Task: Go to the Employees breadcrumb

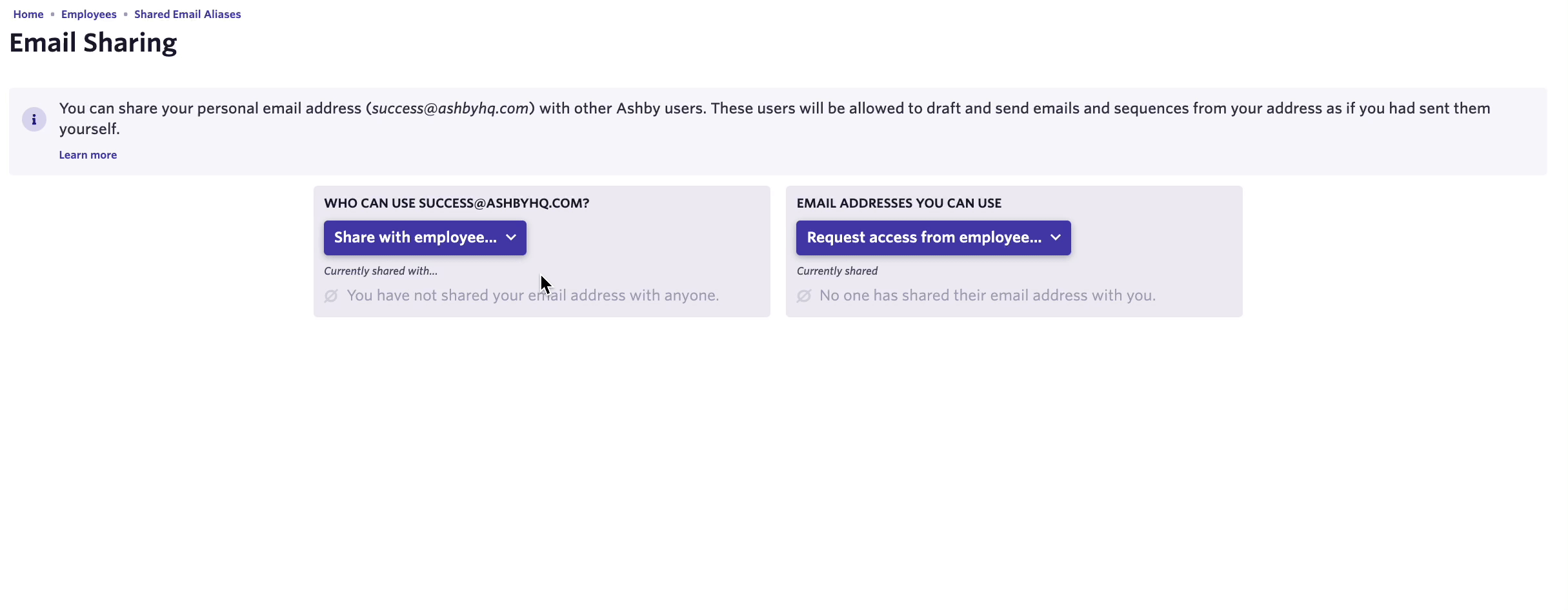Action: point(89,14)
